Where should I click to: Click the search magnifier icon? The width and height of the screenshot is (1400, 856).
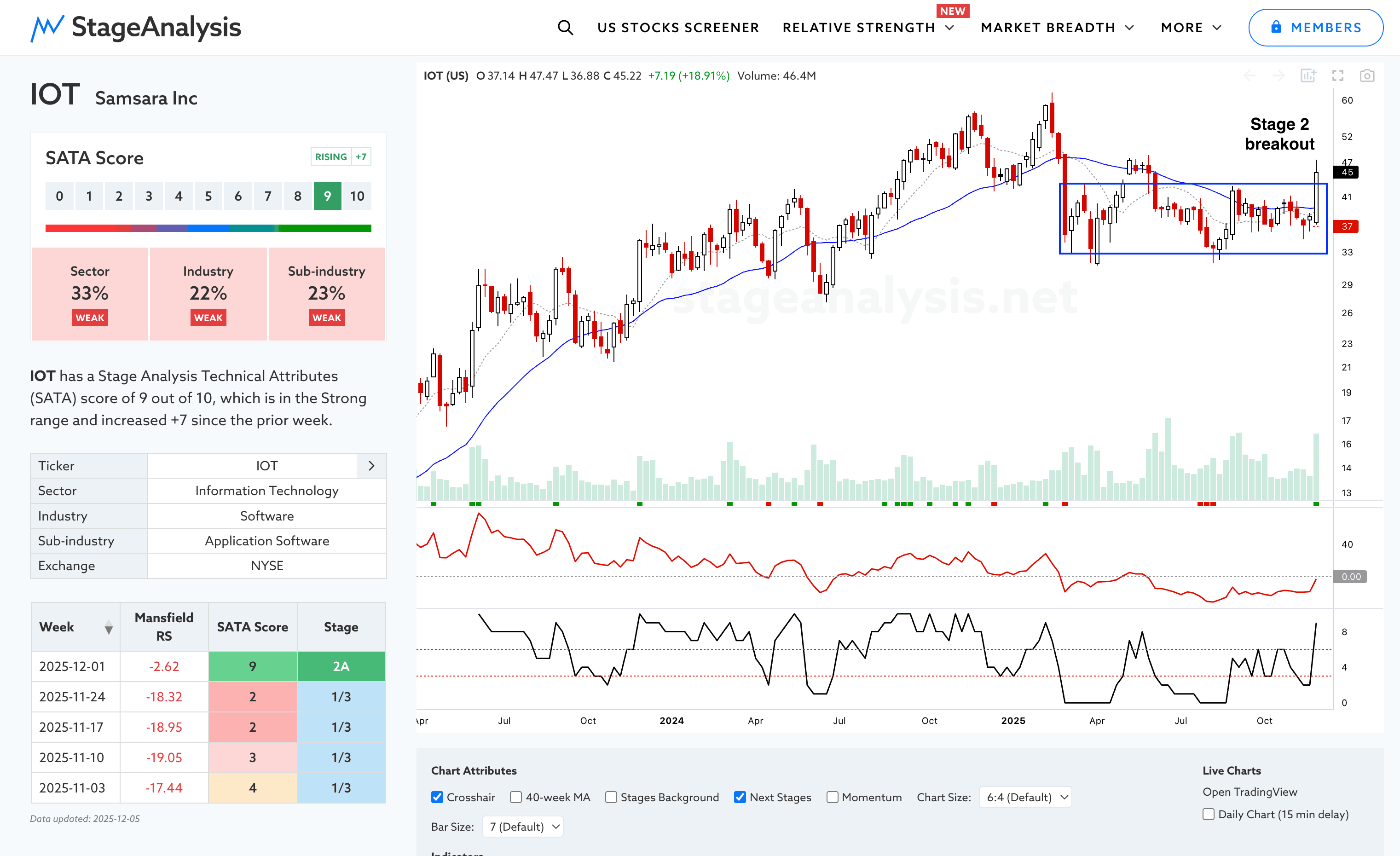point(565,27)
